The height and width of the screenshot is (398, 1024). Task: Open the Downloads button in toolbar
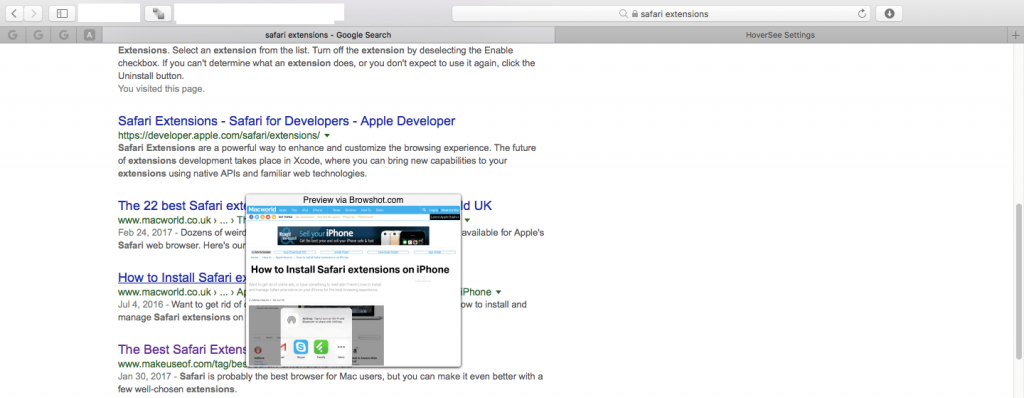point(889,13)
